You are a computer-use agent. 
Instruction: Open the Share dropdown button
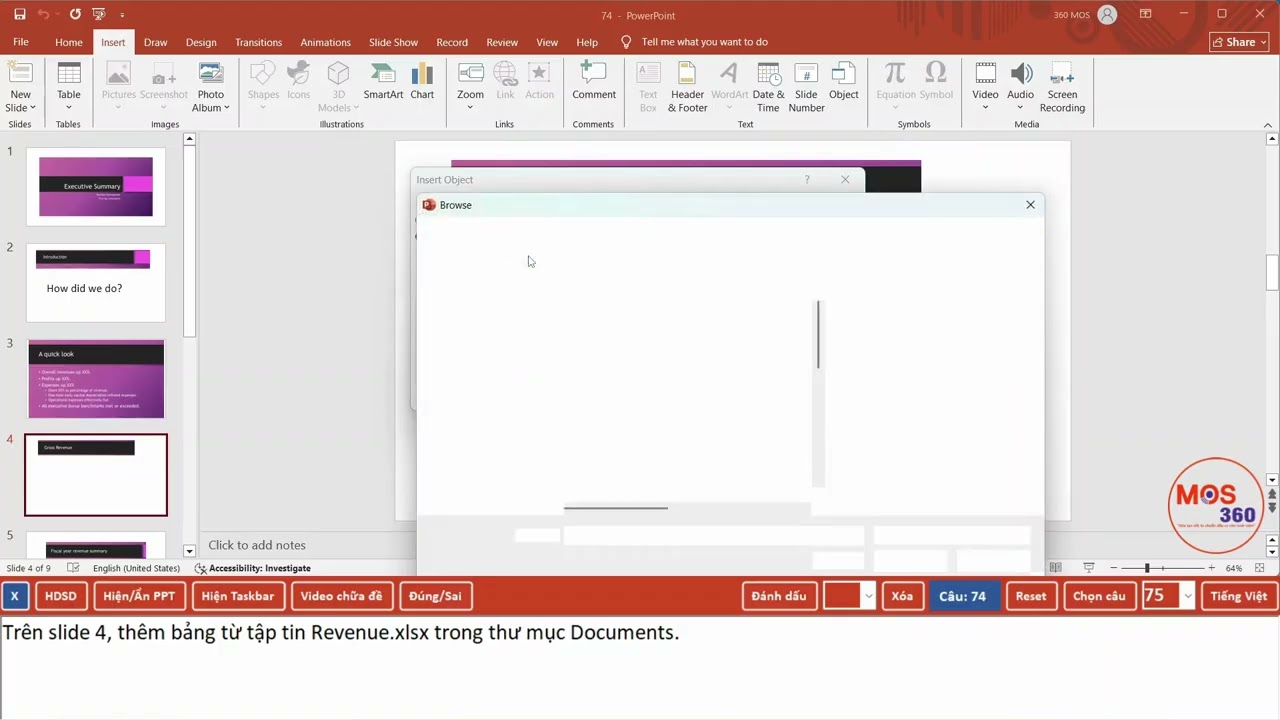[x=1238, y=42]
